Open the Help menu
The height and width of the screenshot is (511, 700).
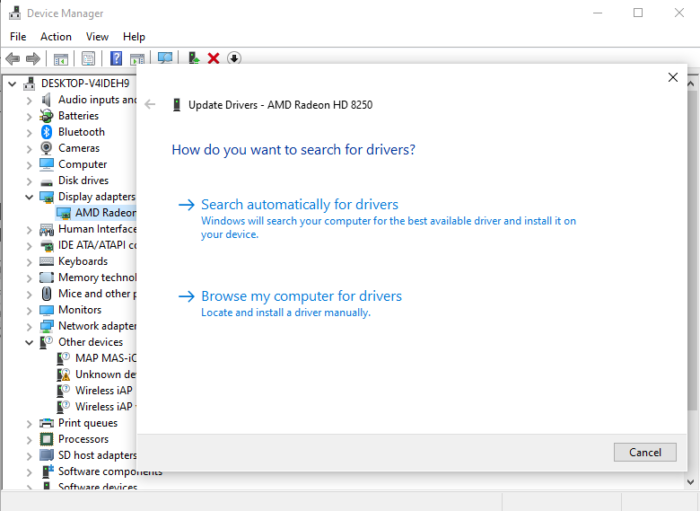click(134, 37)
